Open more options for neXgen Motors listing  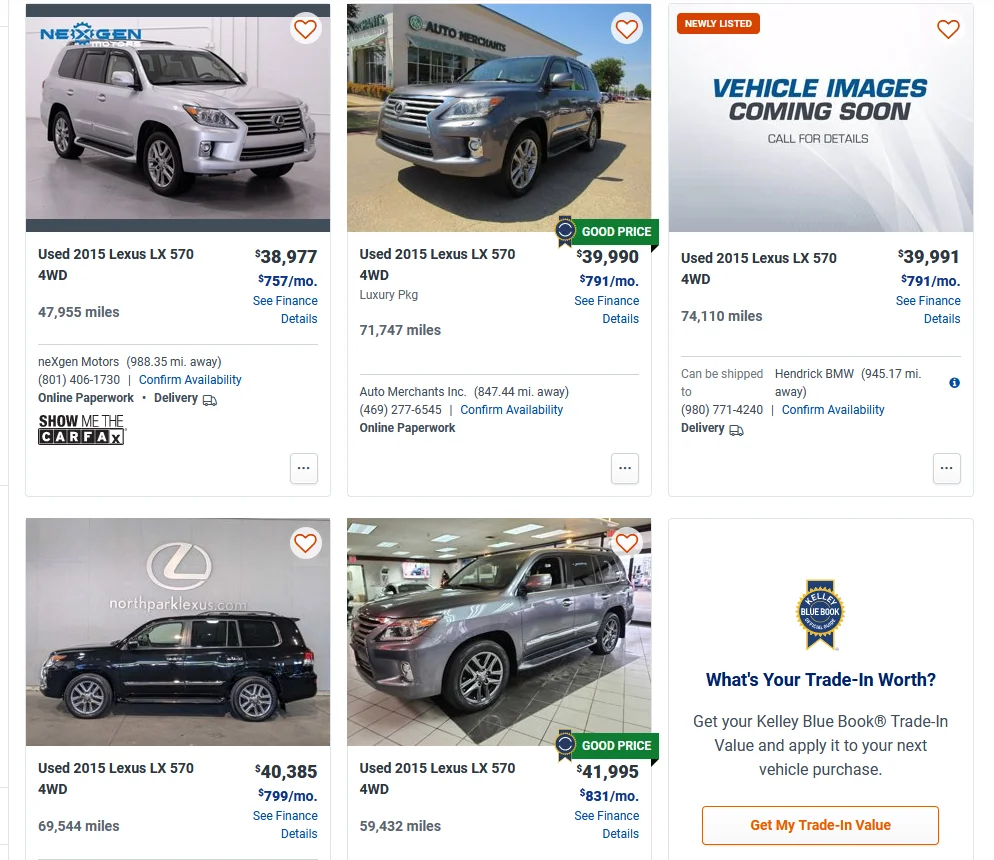[x=305, y=467]
